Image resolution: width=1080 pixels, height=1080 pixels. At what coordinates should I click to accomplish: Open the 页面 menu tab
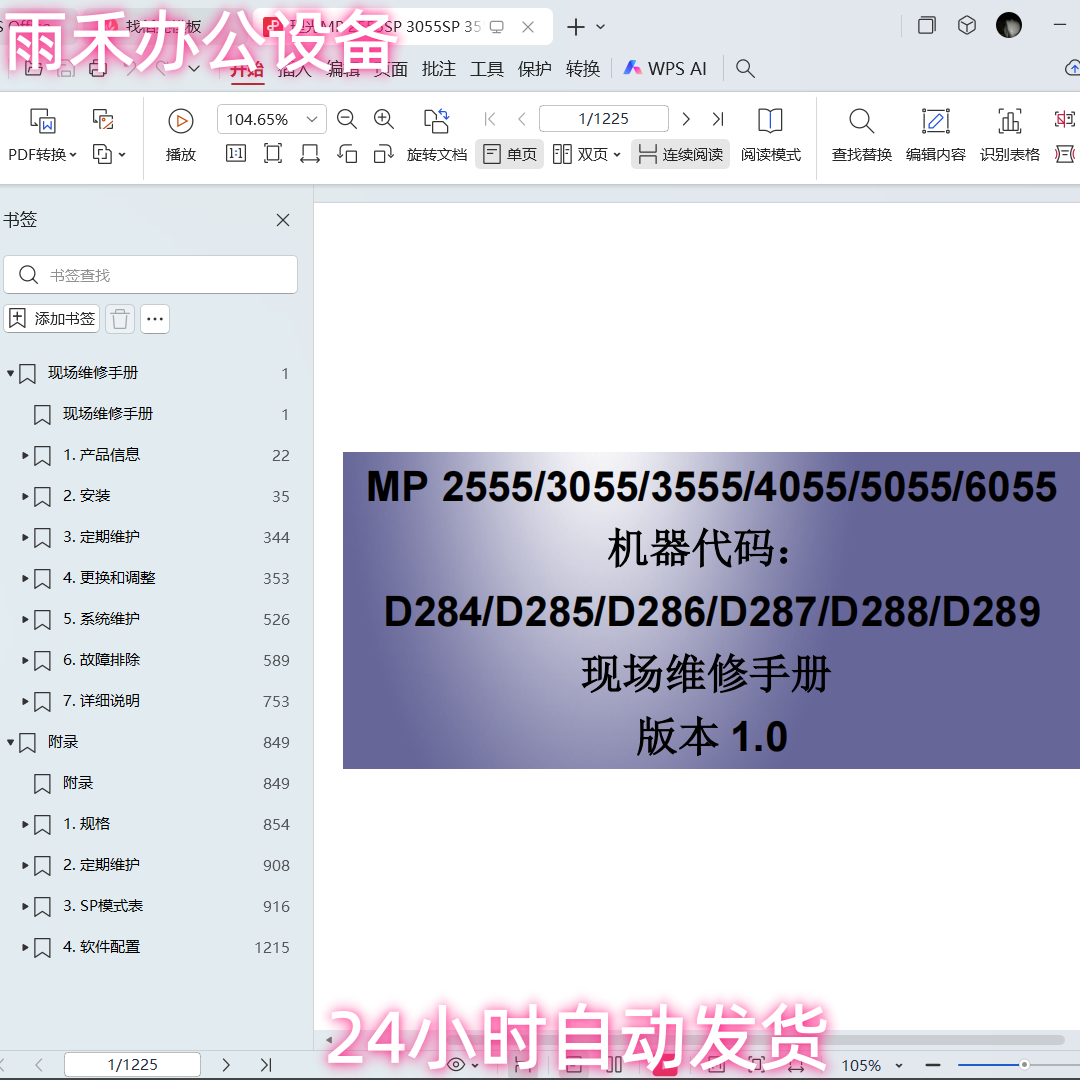click(391, 69)
